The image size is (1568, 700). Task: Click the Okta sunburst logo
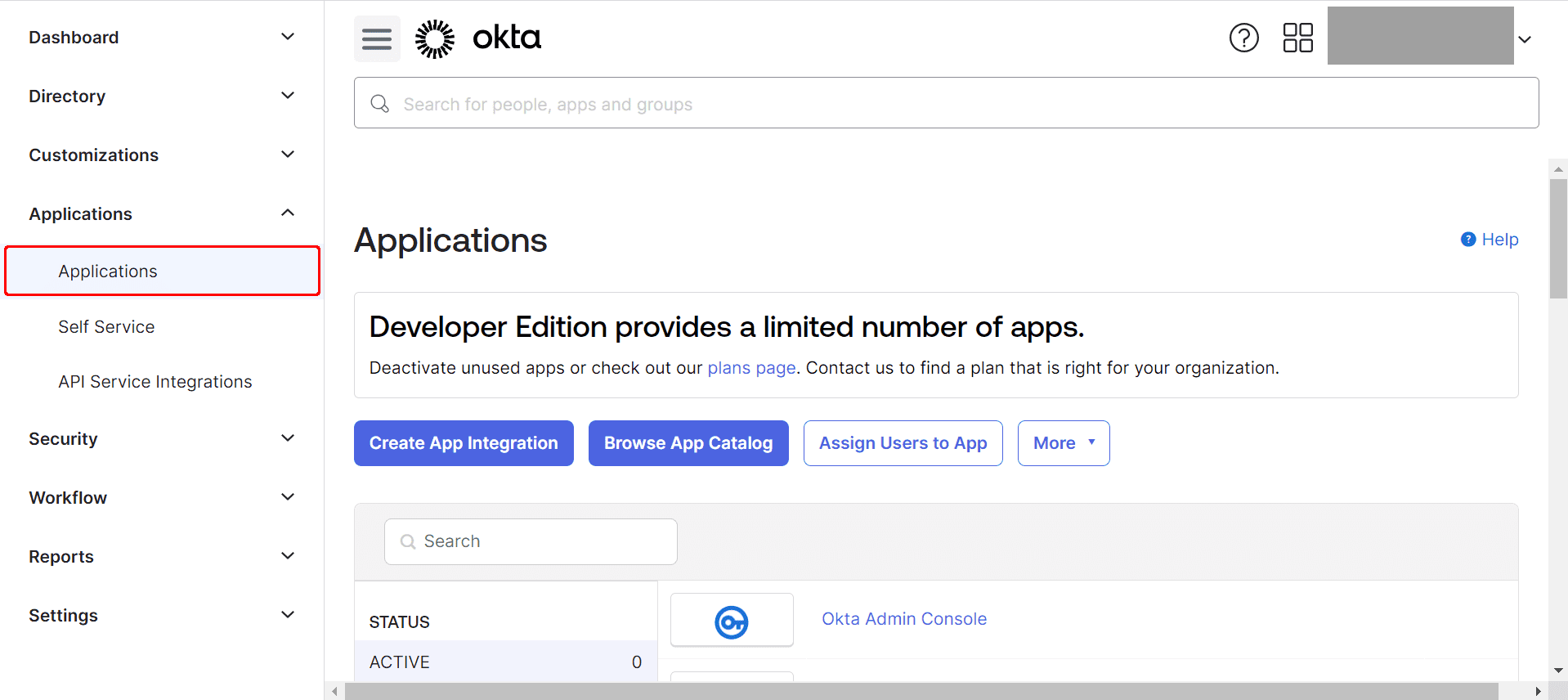(x=435, y=38)
